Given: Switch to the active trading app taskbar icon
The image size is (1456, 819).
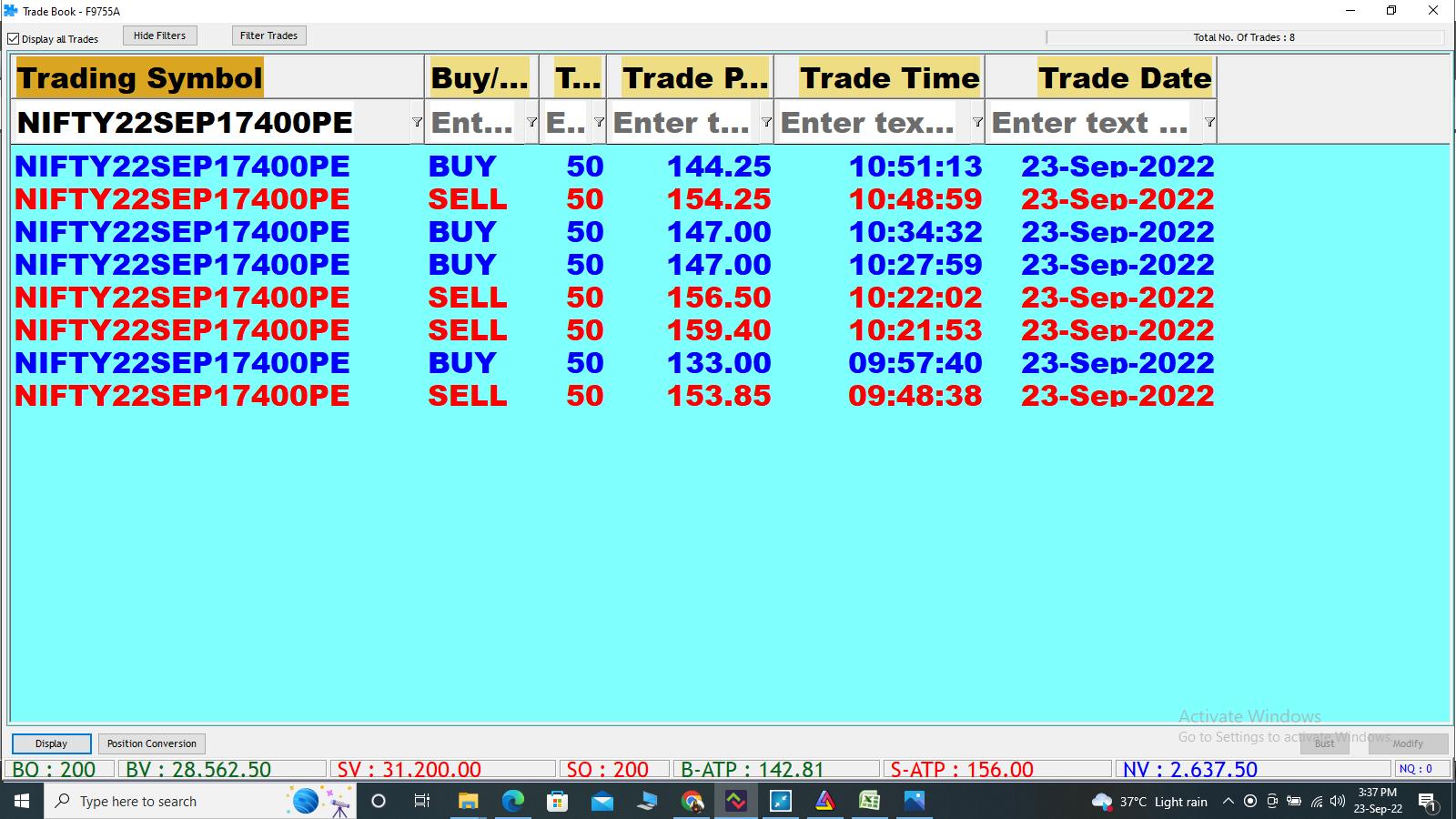Looking at the screenshot, I should 736,801.
